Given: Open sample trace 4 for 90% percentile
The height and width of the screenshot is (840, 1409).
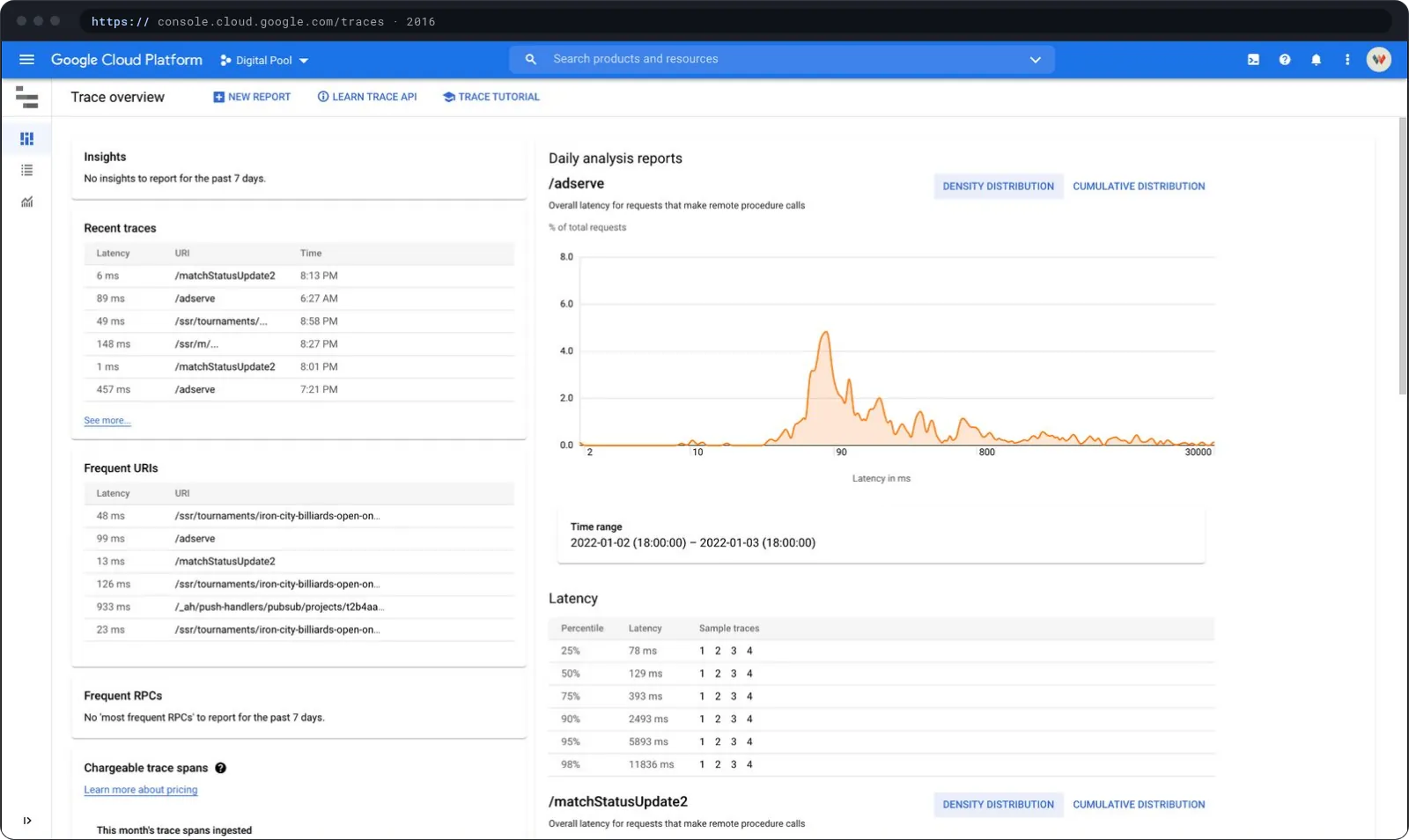Looking at the screenshot, I should point(749,719).
